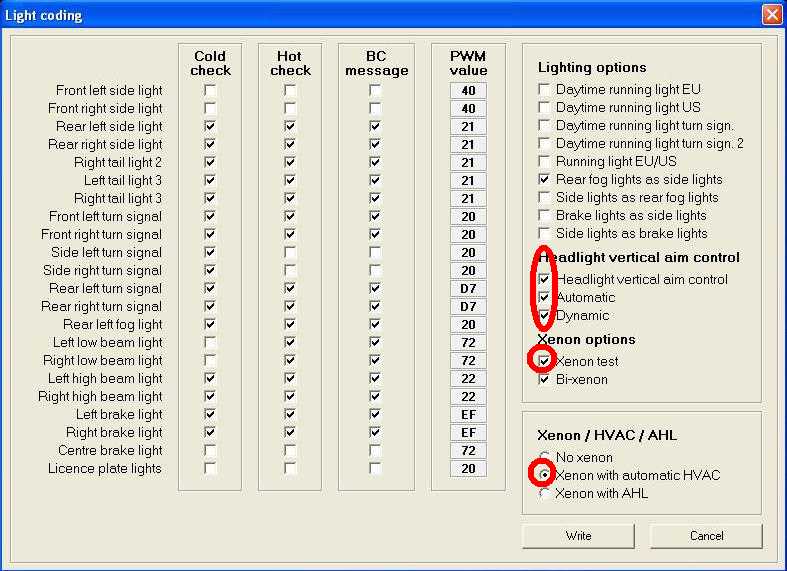This screenshot has width=787, height=571.
Task: Click PWM value field for Rear left turn signal
Action: tap(468, 289)
